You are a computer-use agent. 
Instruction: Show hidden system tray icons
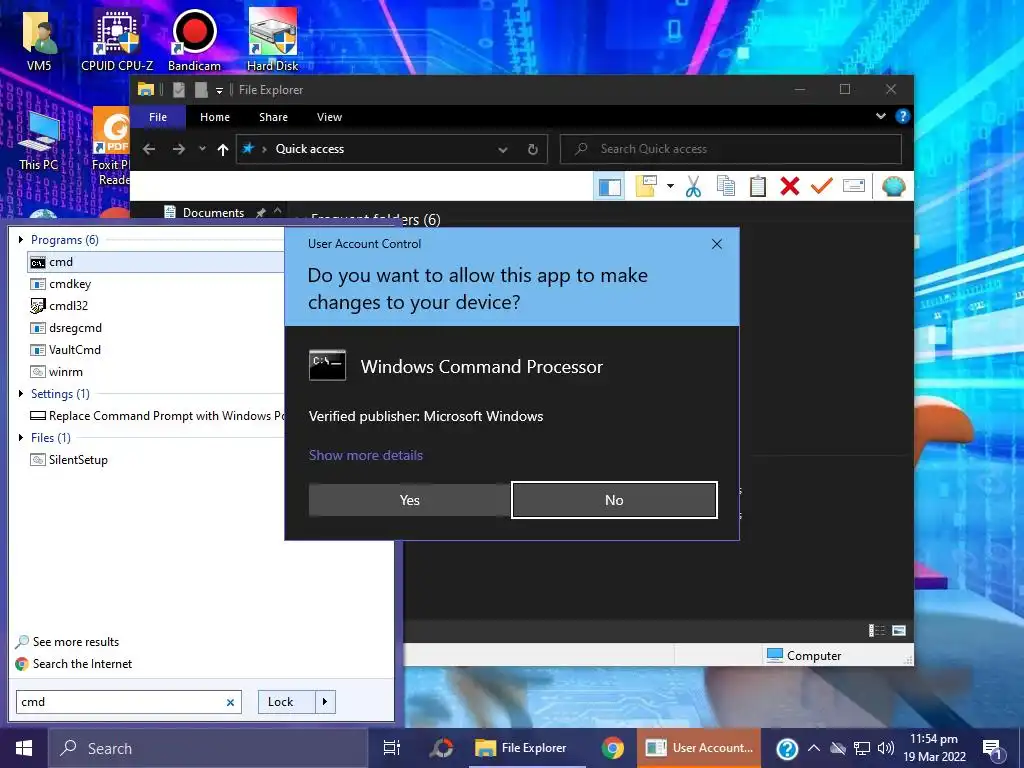pyautogui.click(x=814, y=748)
